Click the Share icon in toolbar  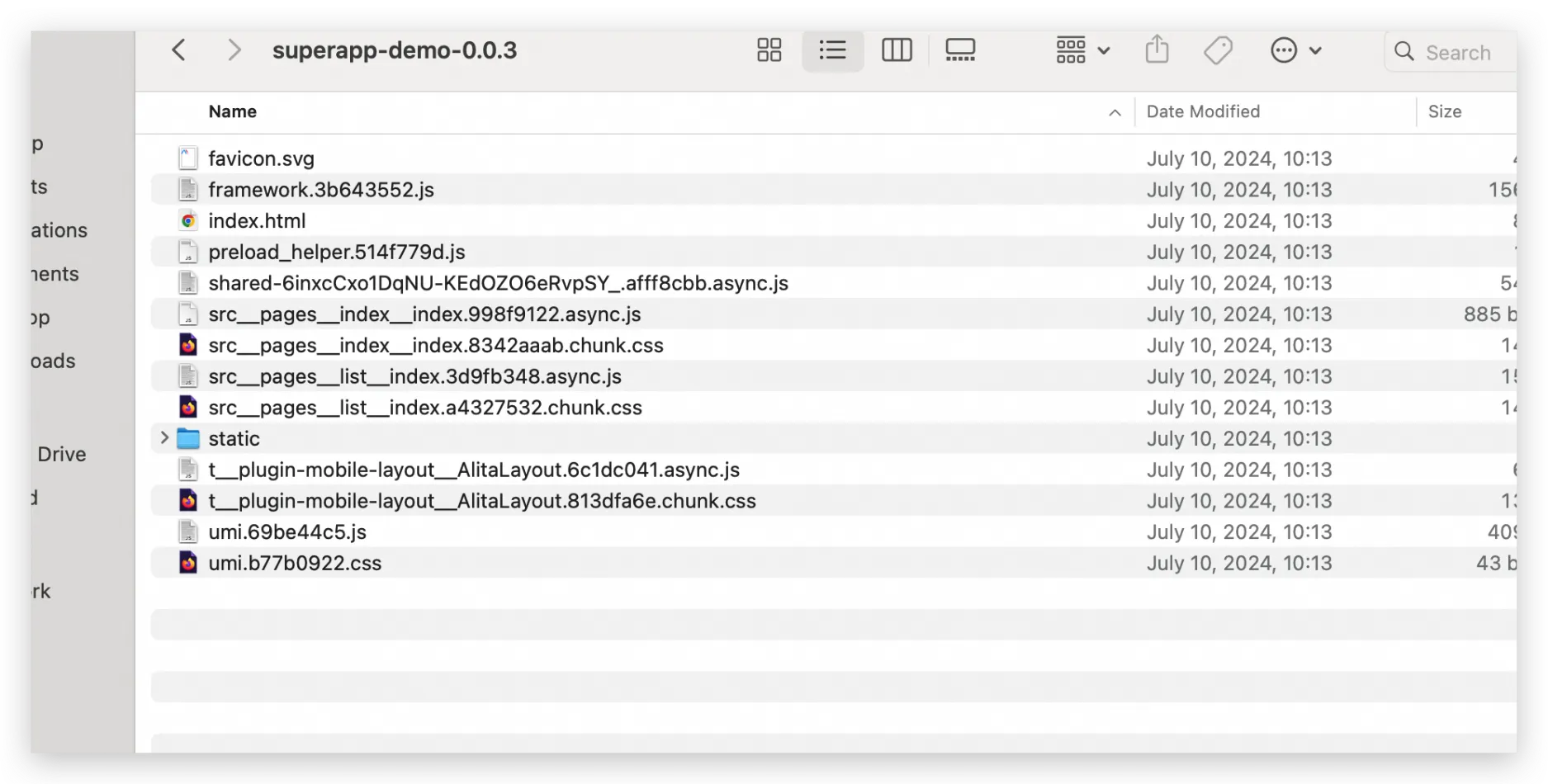(x=1157, y=50)
